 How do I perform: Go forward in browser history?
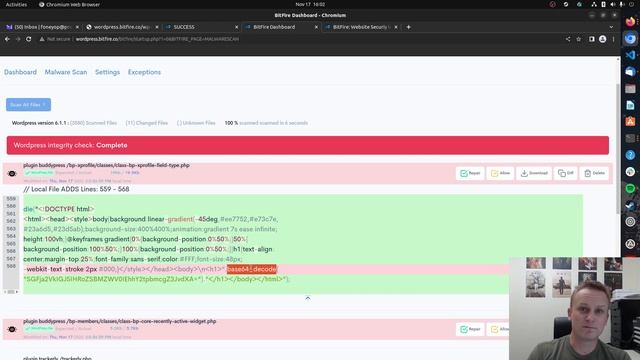[x=18, y=39]
